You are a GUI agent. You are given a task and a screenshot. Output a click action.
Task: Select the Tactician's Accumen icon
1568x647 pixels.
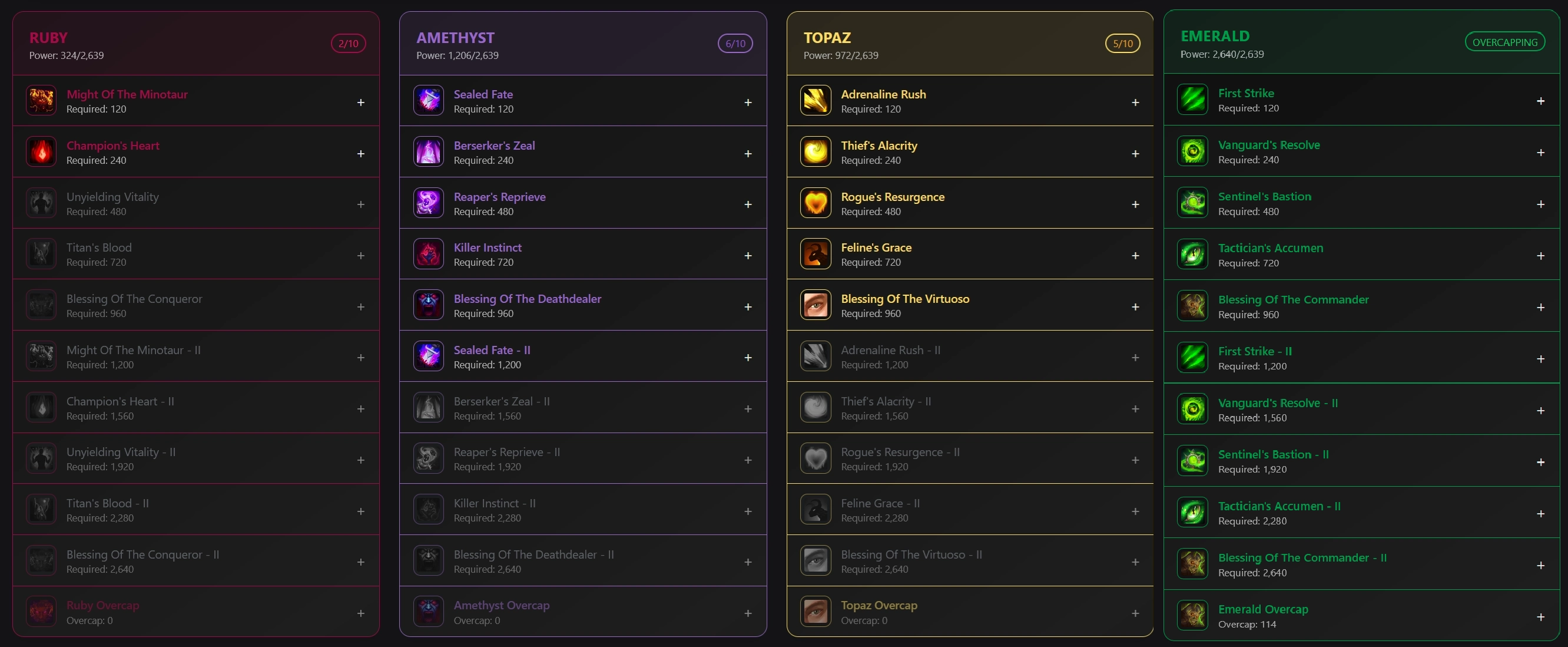click(1192, 254)
